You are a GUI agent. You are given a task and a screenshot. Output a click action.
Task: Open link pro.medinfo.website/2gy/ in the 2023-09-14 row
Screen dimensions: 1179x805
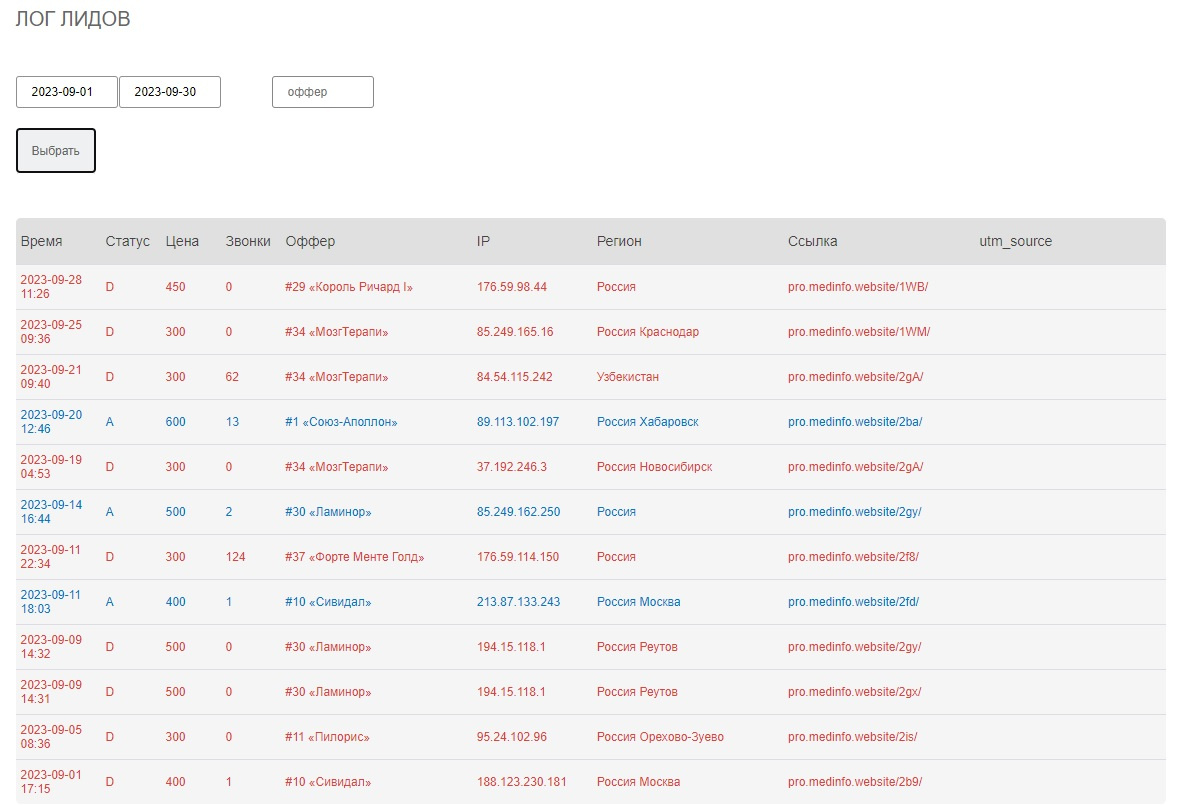855,512
